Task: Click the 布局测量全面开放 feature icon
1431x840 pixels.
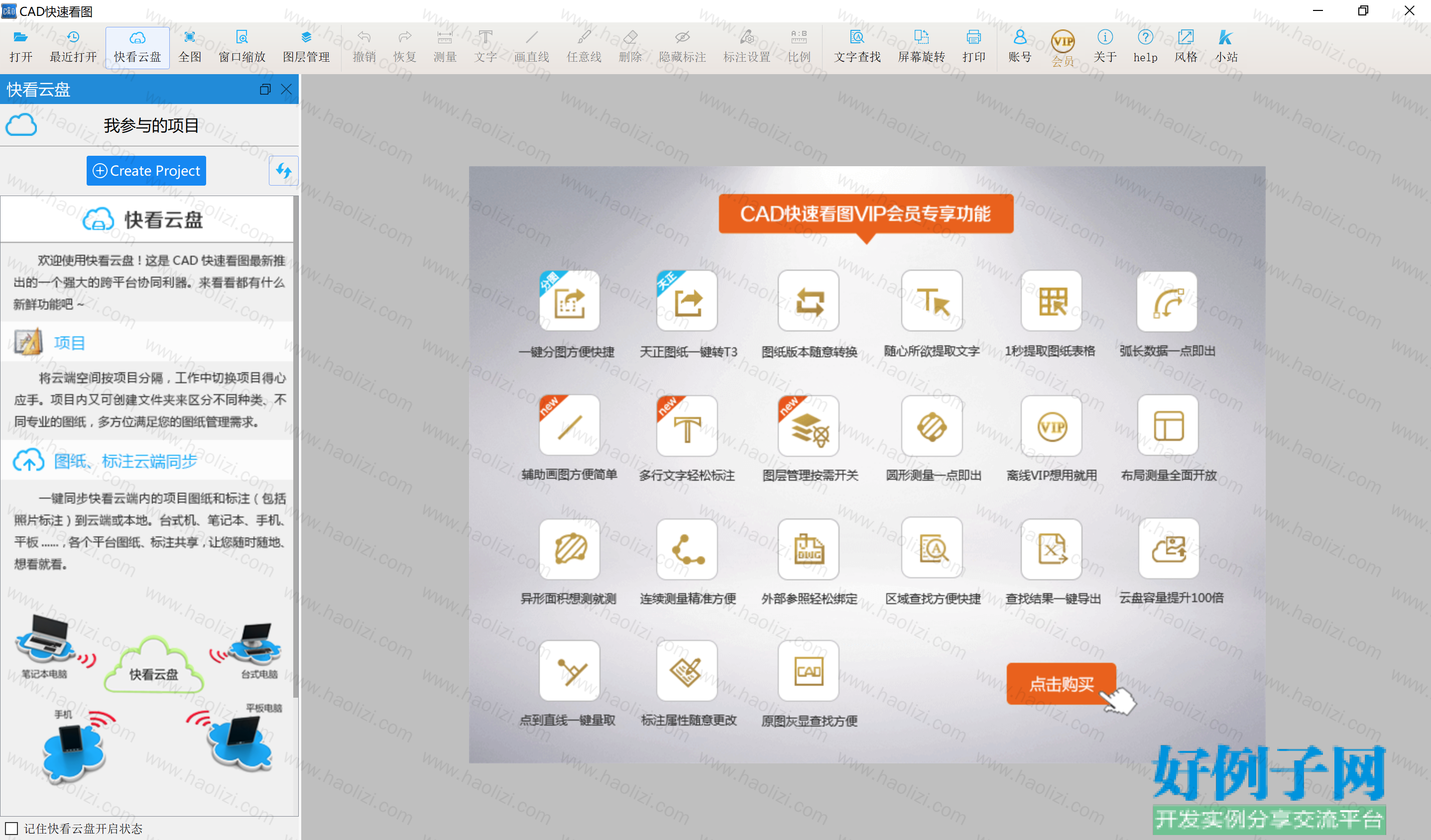Action: [x=1168, y=425]
